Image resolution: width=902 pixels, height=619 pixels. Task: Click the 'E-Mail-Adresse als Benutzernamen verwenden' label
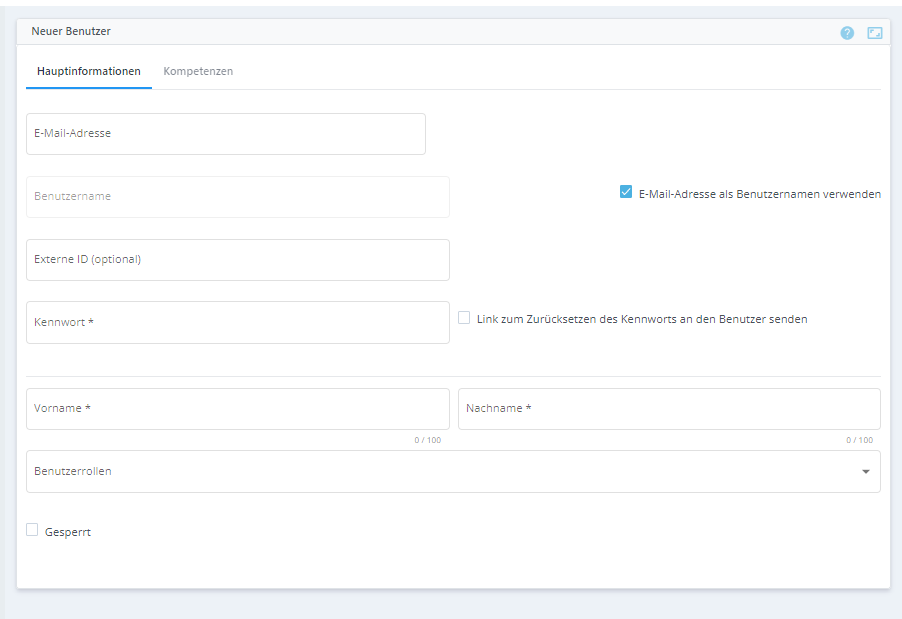[759, 194]
